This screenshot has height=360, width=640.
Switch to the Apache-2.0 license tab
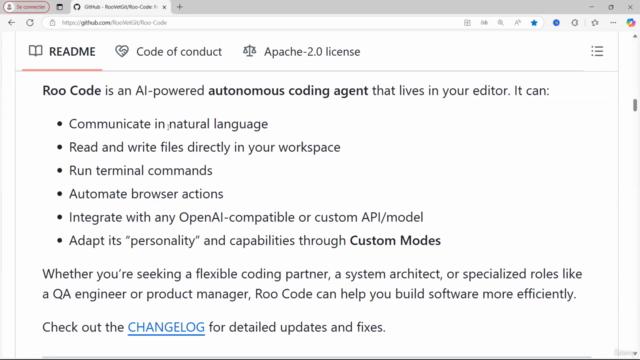click(301, 51)
